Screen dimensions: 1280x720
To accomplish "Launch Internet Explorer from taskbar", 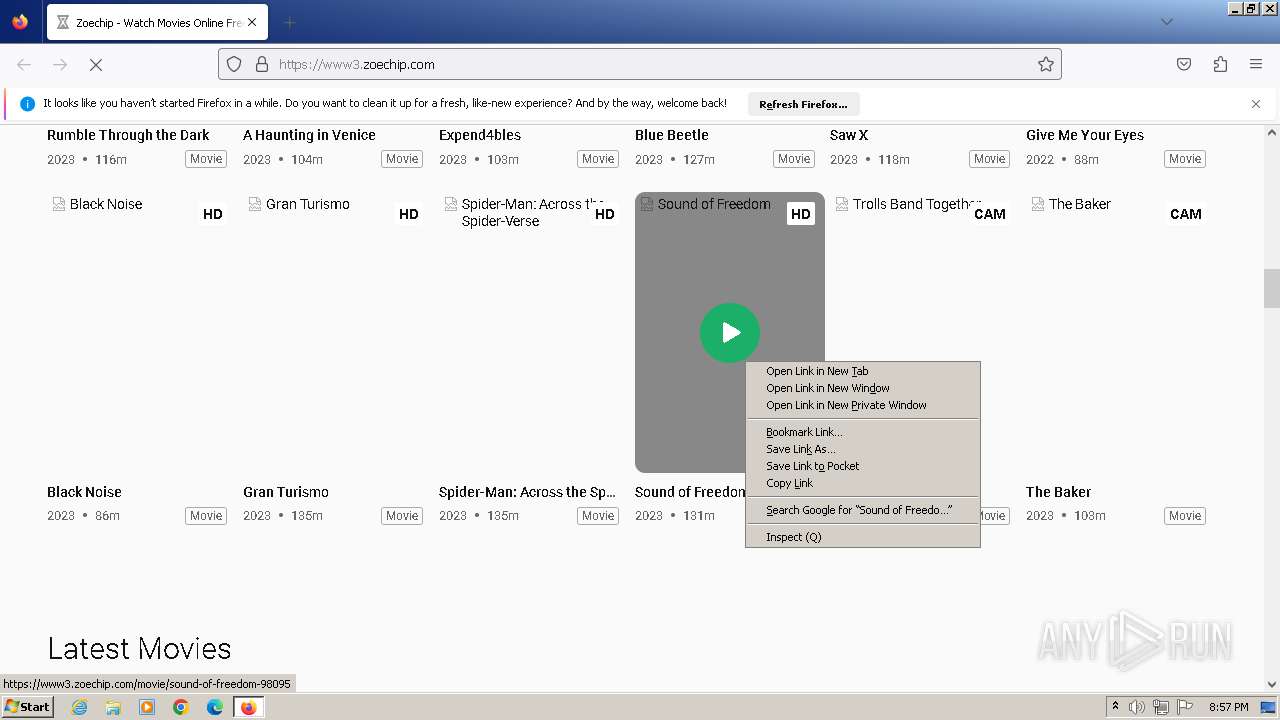I will coord(79,707).
